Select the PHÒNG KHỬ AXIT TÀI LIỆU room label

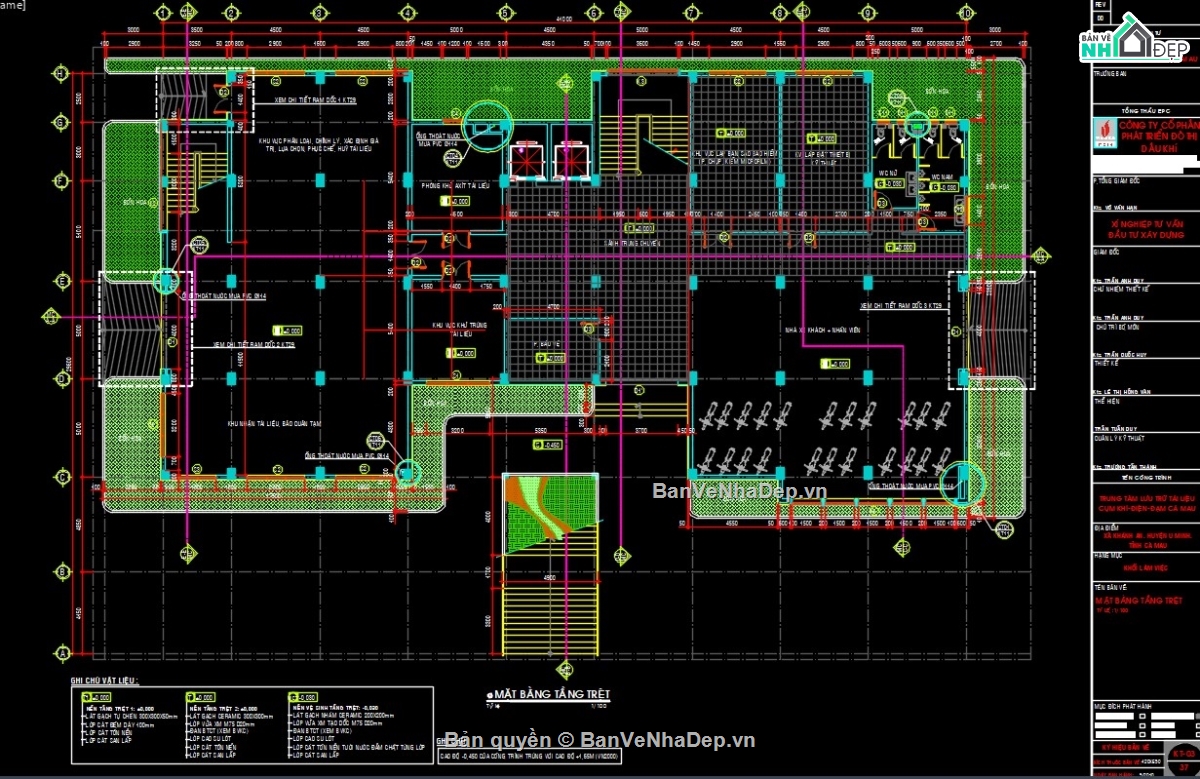[x=455, y=186]
